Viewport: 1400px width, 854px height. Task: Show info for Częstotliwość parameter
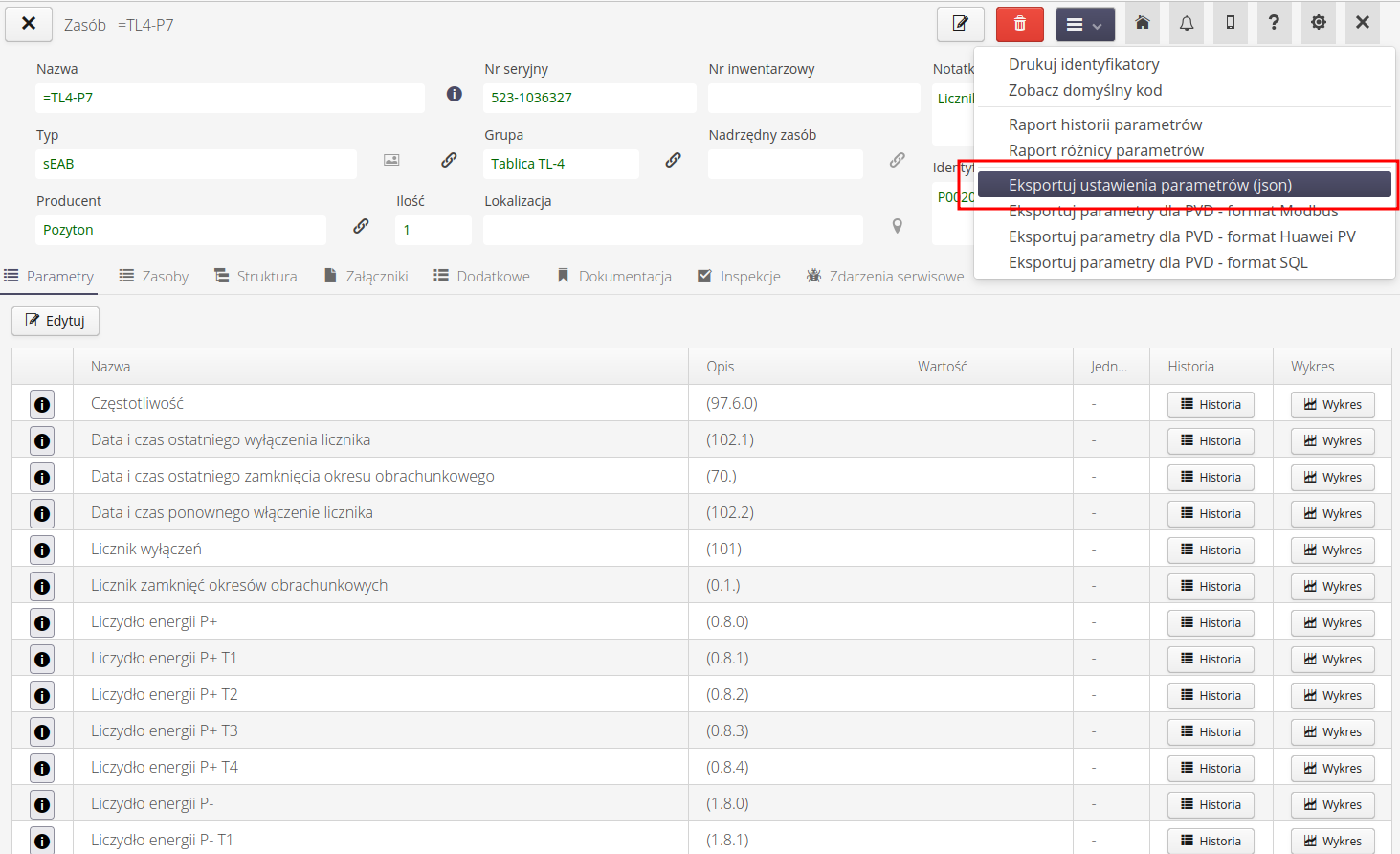click(42, 405)
